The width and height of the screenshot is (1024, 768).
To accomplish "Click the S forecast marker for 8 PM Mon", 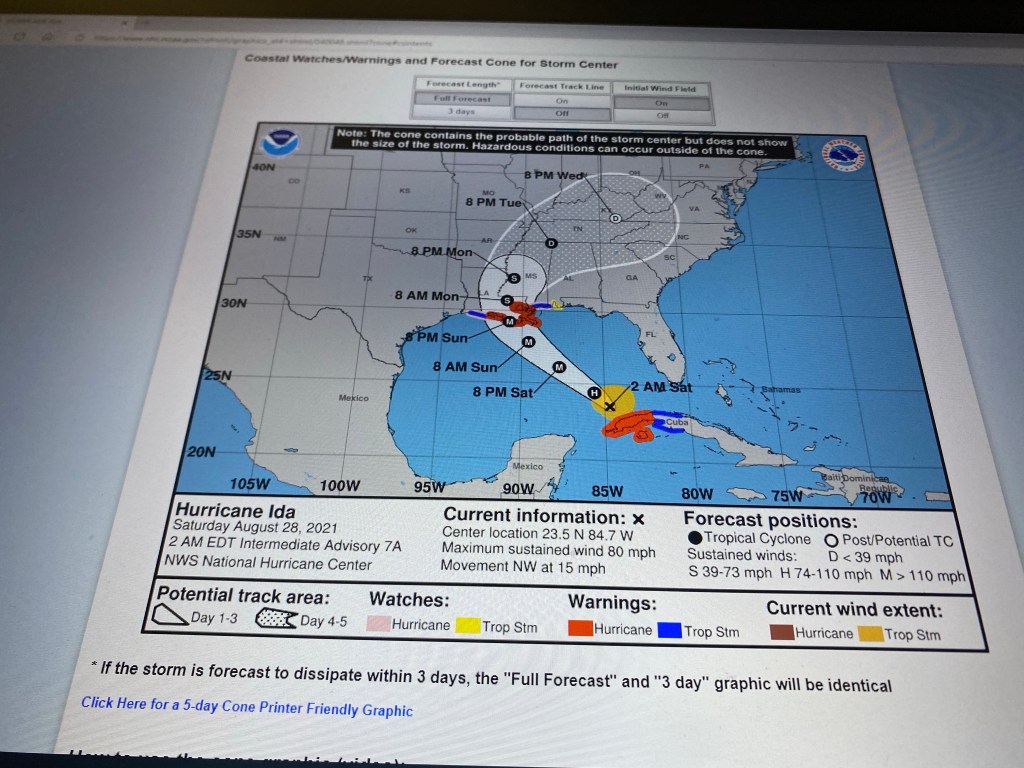I will [513, 278].
